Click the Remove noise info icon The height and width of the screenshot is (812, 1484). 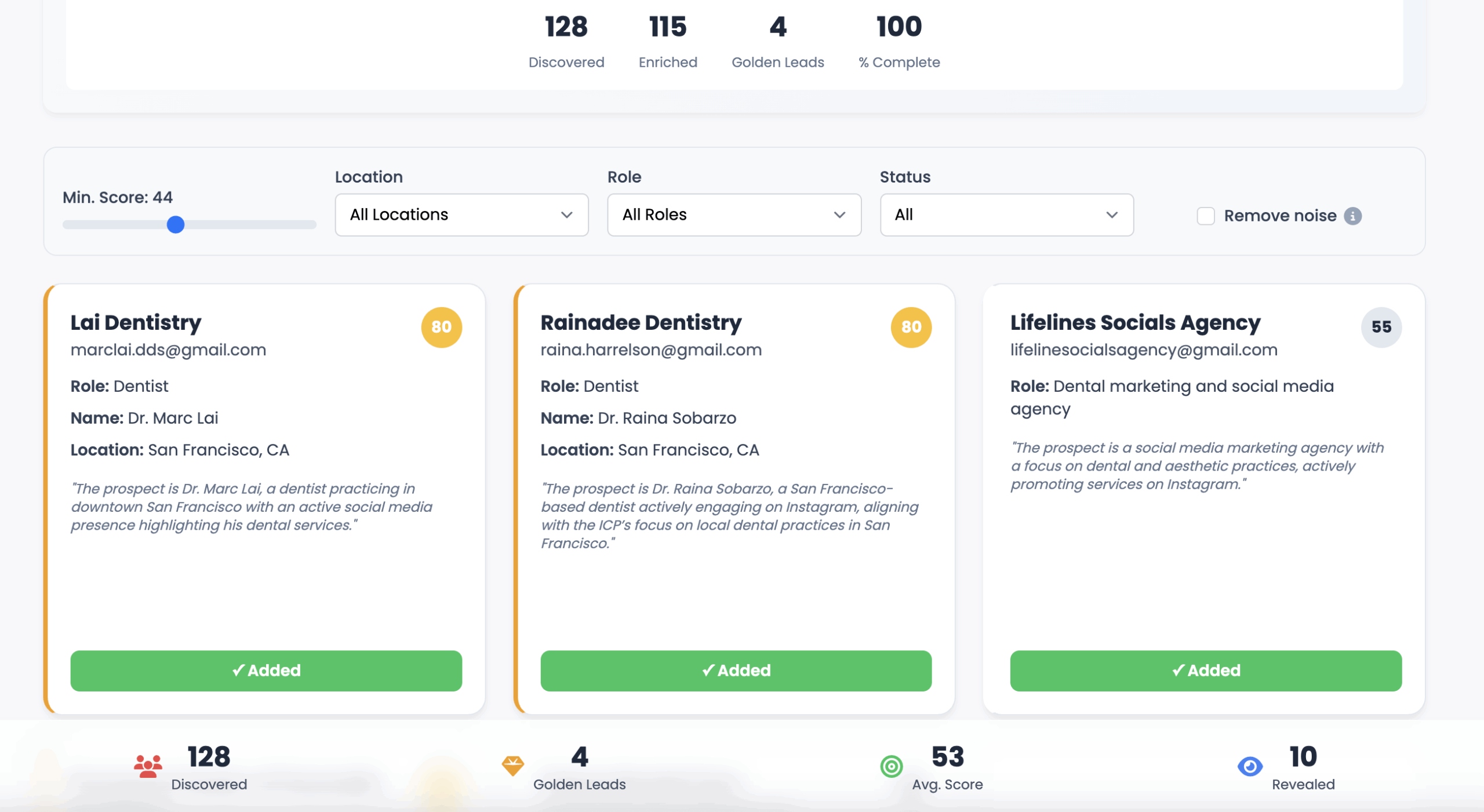pyautogui.click(x=1352, y=216)
